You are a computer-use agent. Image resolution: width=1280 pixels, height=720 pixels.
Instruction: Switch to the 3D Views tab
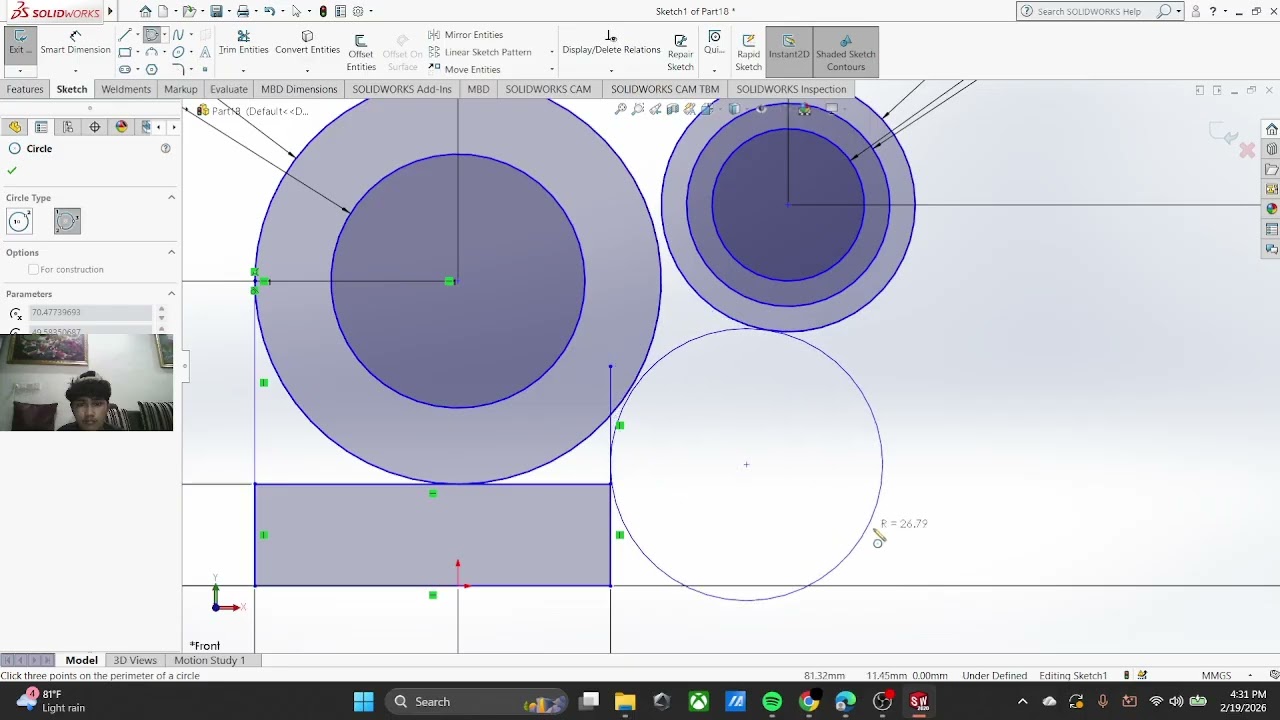(x=135, y=660)
